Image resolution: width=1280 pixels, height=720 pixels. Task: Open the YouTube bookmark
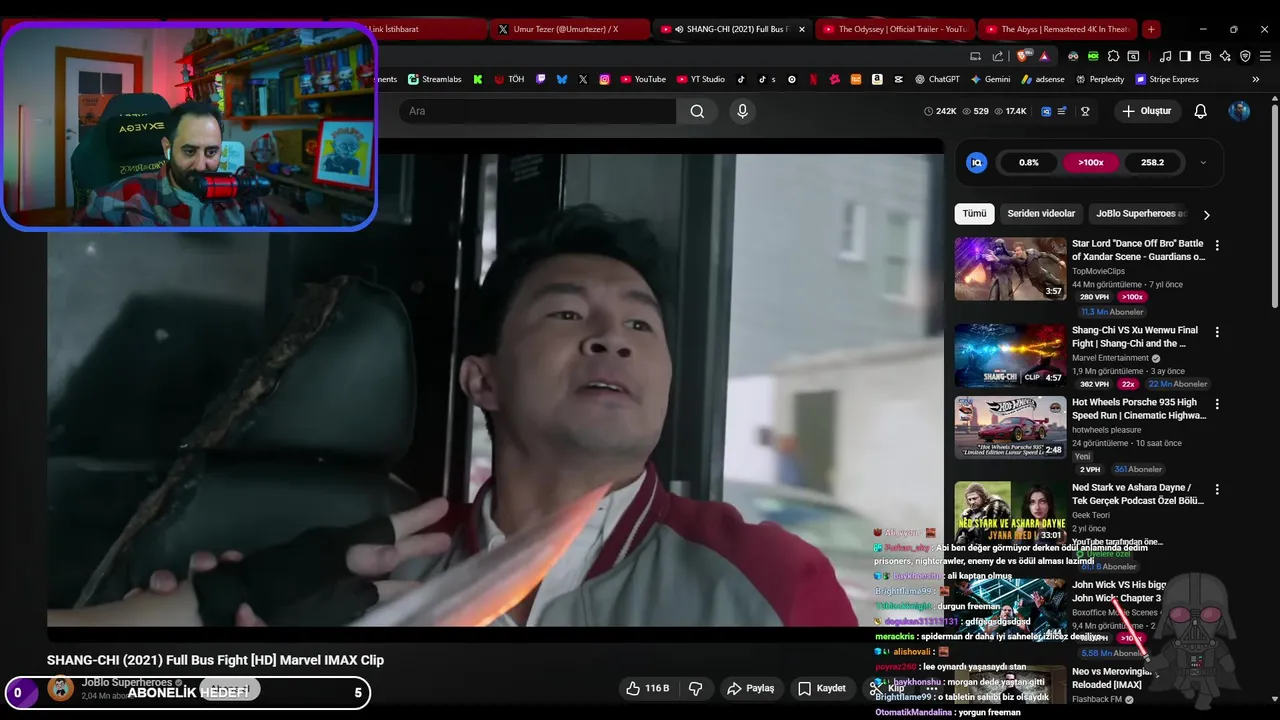coord(643,79)
